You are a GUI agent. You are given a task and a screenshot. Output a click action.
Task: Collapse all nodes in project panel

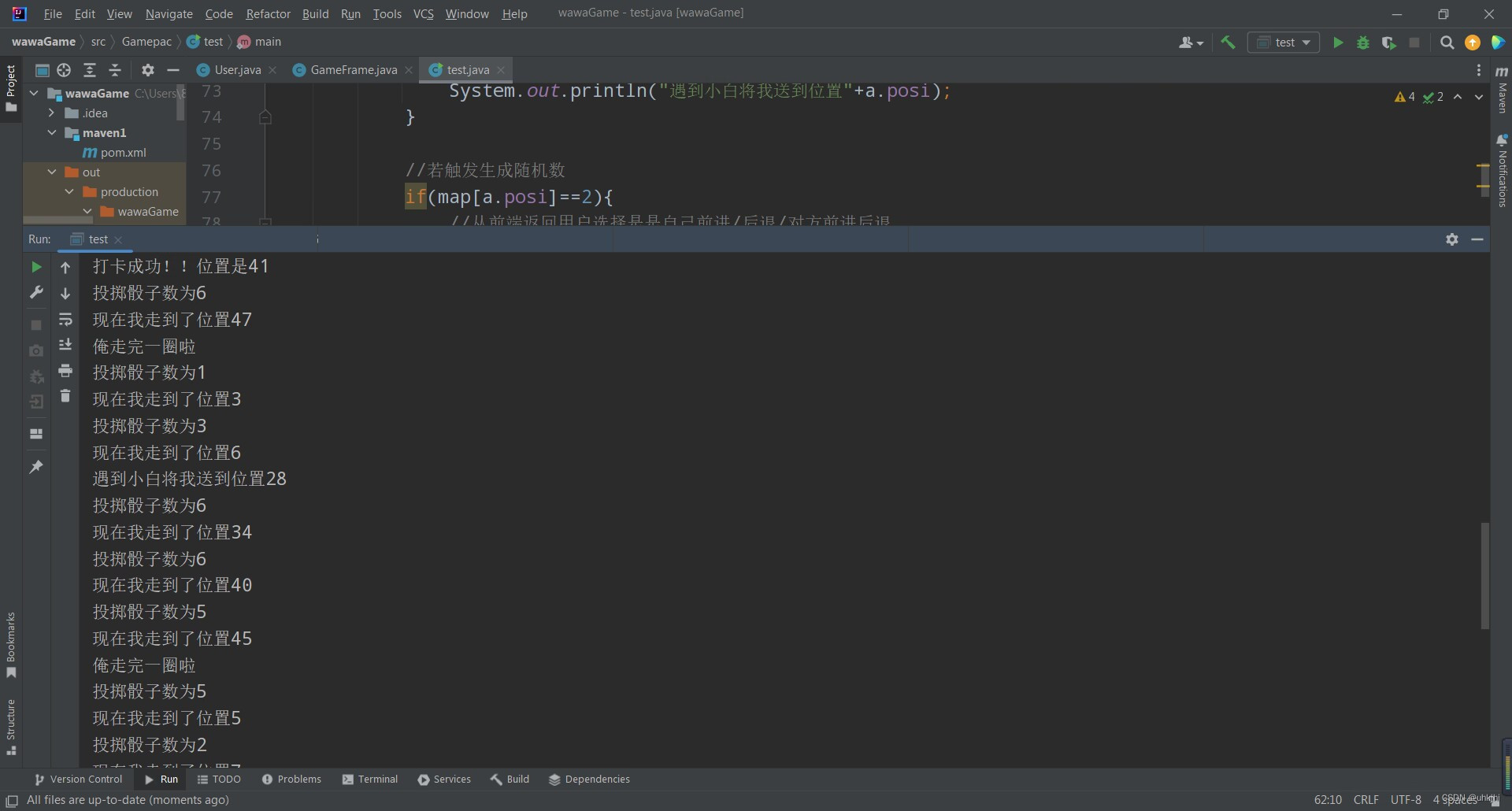tap(115, 70)
